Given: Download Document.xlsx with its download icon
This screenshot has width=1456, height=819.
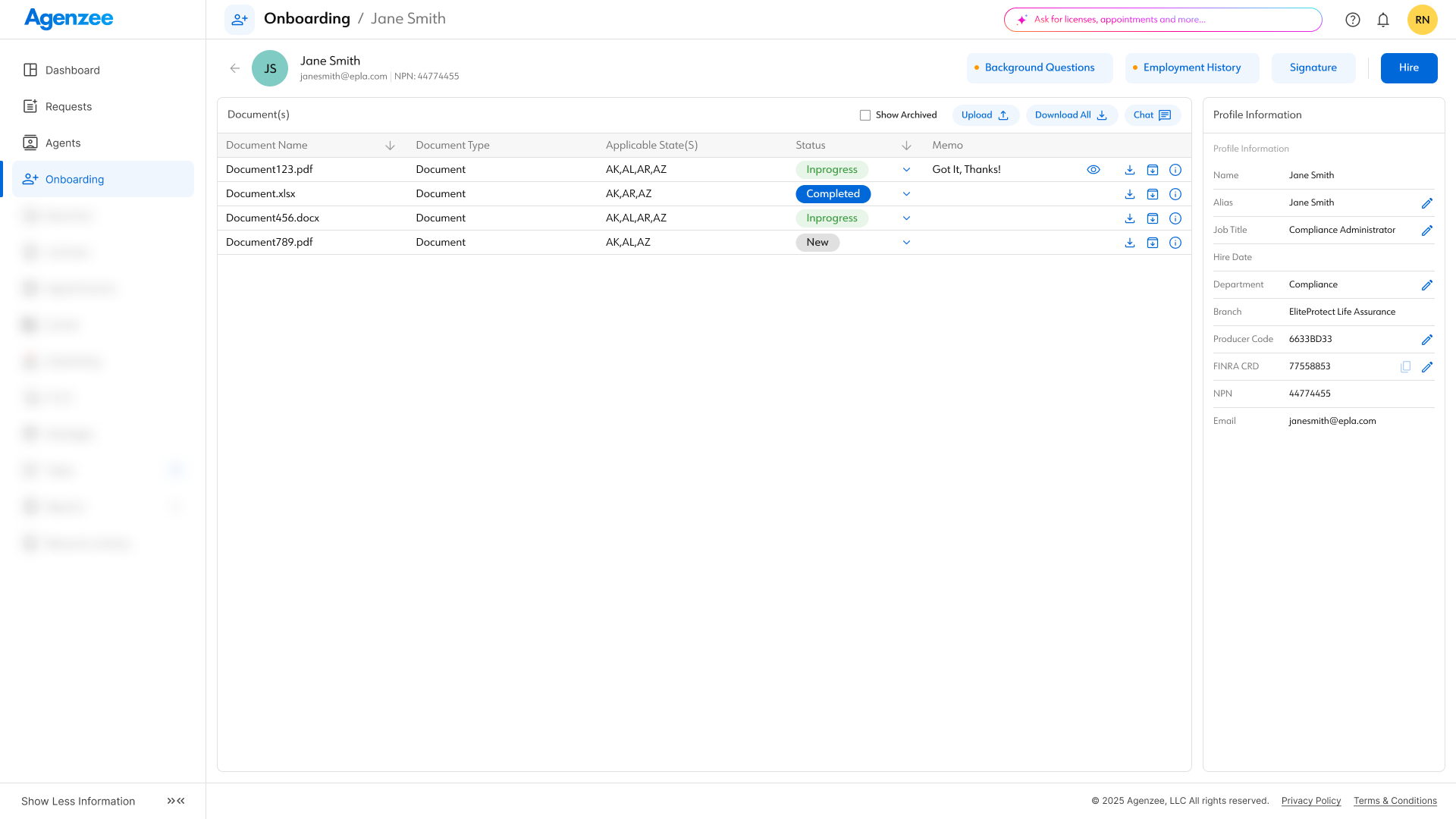Looking at the screenshot, I should (1129, 193).
